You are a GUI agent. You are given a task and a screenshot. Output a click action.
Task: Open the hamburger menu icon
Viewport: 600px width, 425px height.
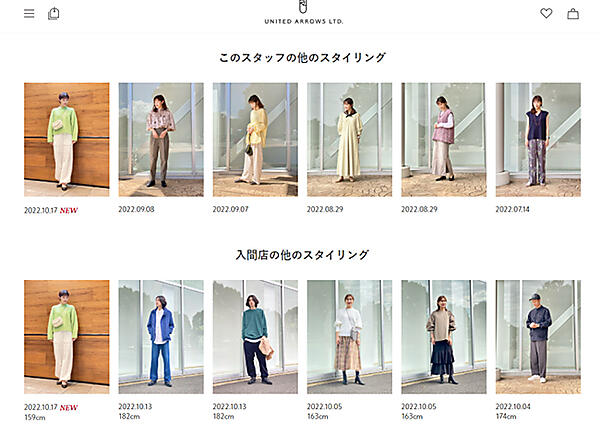tap(29, 13)
